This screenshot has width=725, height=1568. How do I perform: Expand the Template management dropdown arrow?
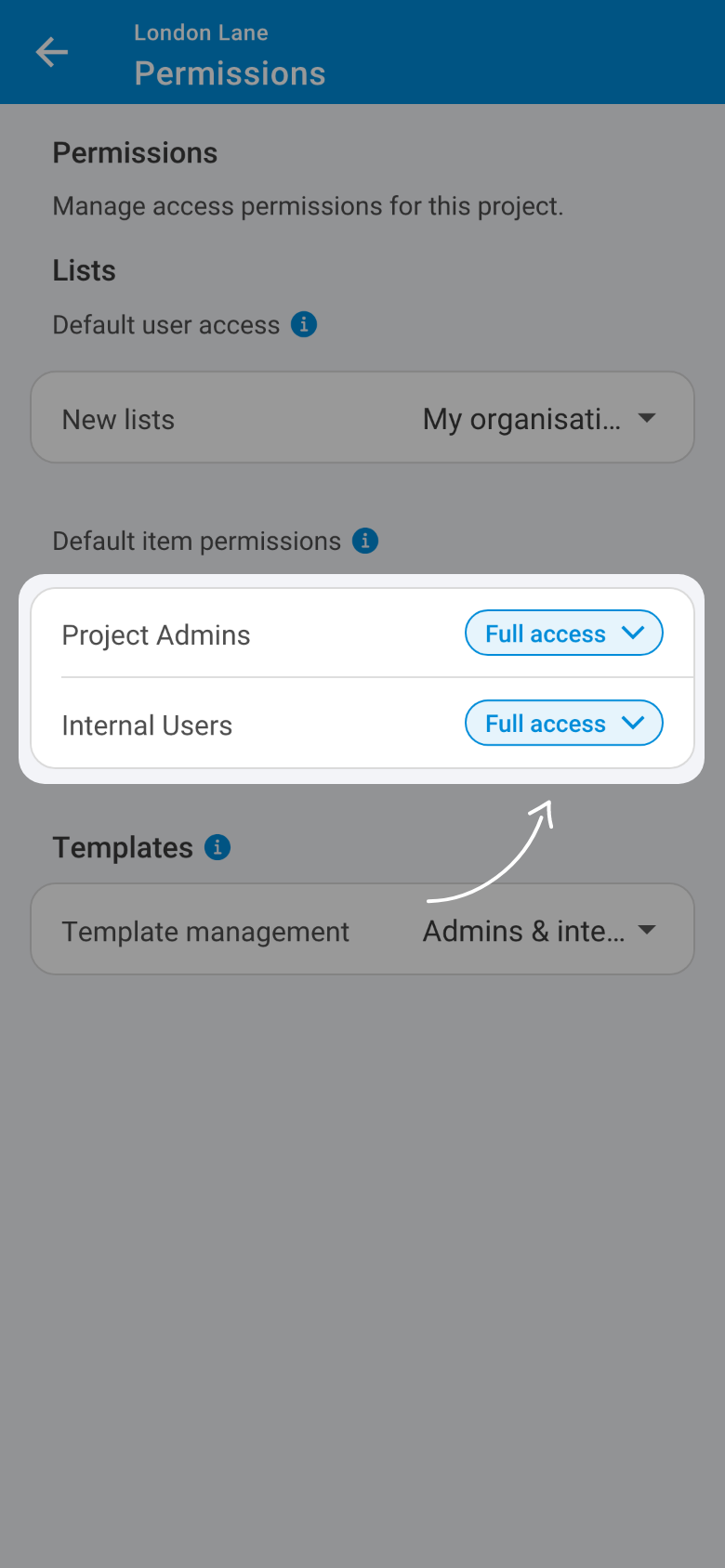tap(647, 930)
